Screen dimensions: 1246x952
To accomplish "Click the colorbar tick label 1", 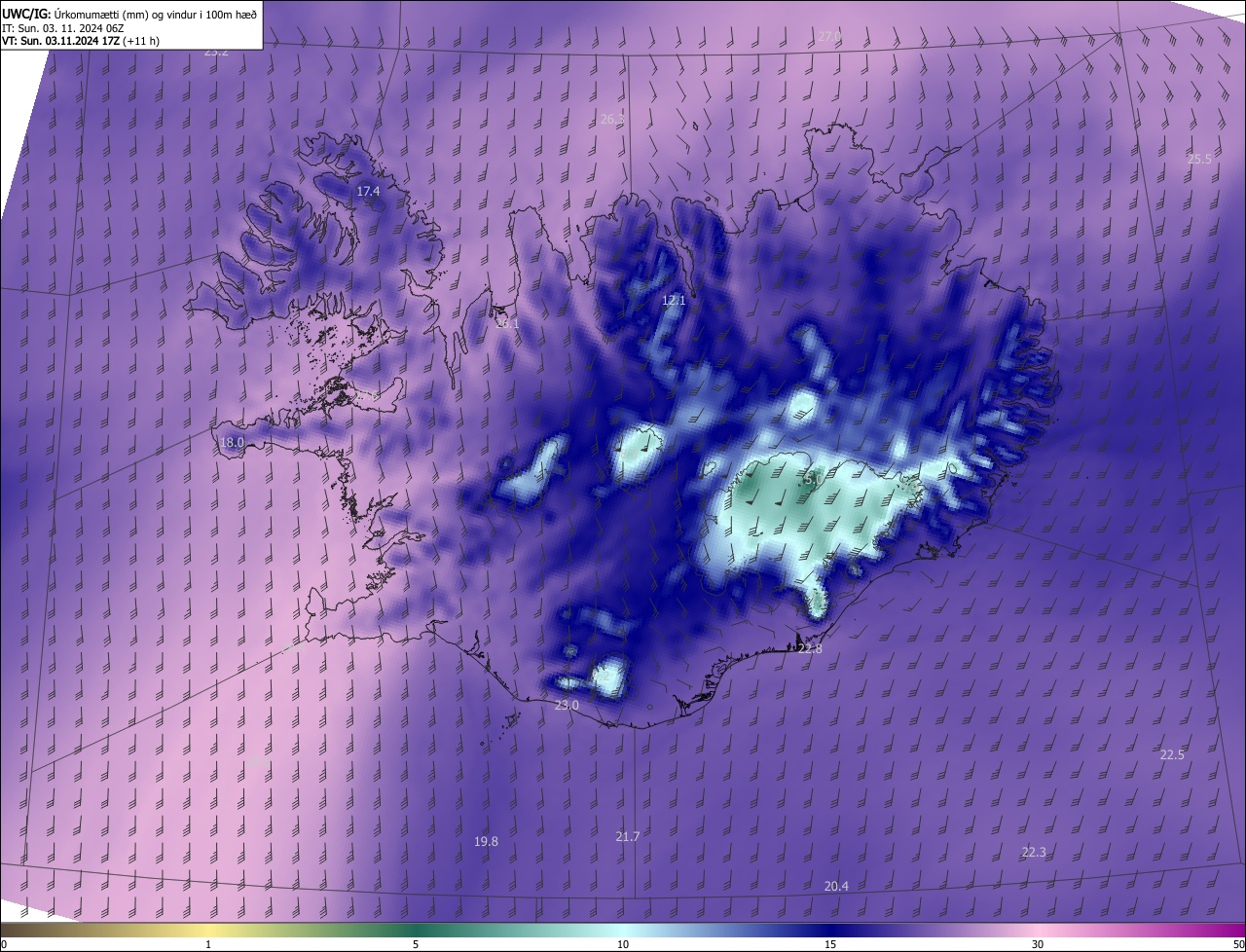I will [208, 944].
